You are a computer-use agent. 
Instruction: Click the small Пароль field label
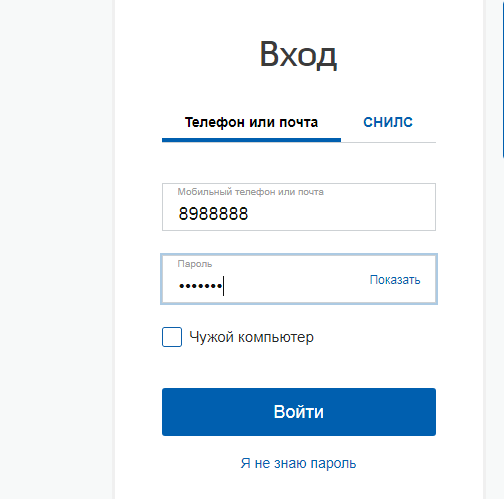coord(195,264)
